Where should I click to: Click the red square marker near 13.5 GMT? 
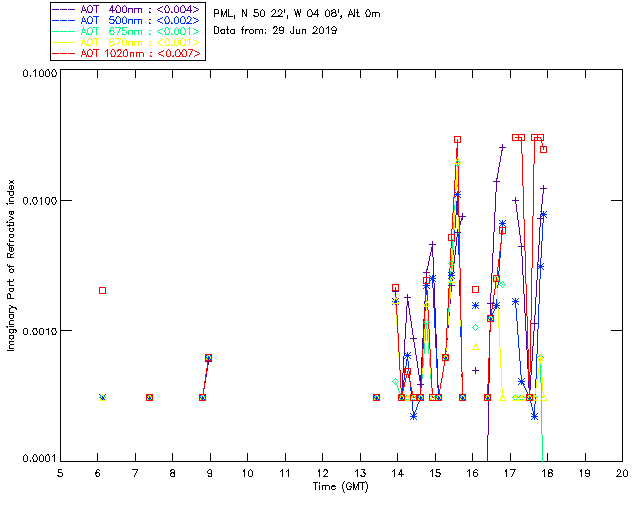376,397
